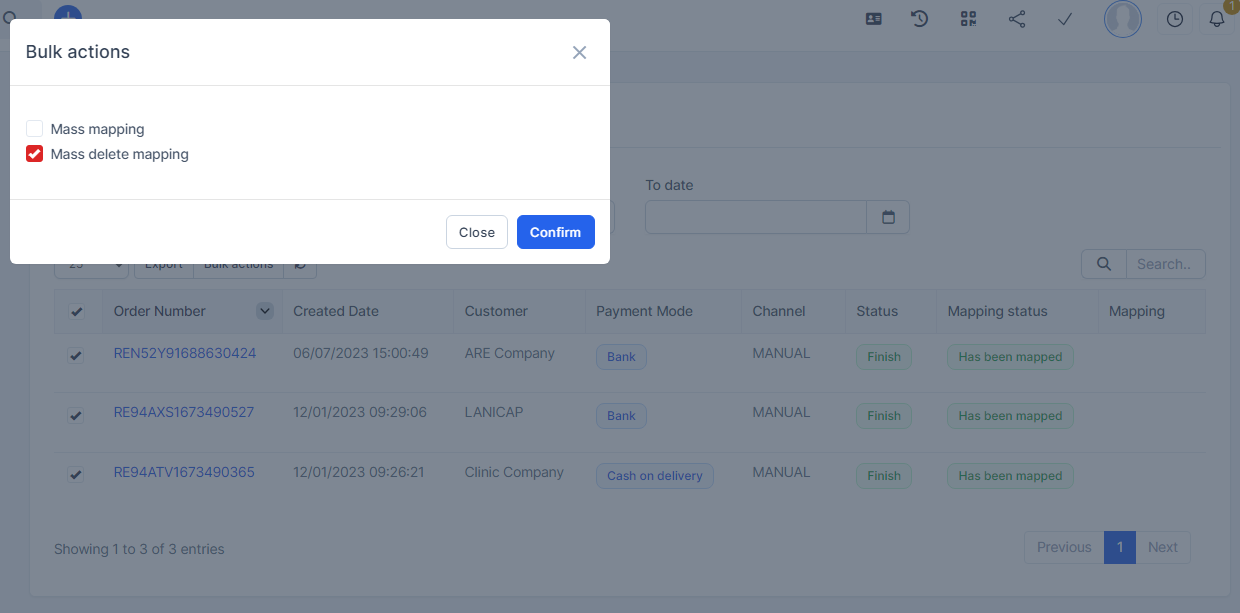Click the clock icon near the bell
The width and height of the screenshot is (1240, 613).
pyautogui.click(x=1175, y=19)
